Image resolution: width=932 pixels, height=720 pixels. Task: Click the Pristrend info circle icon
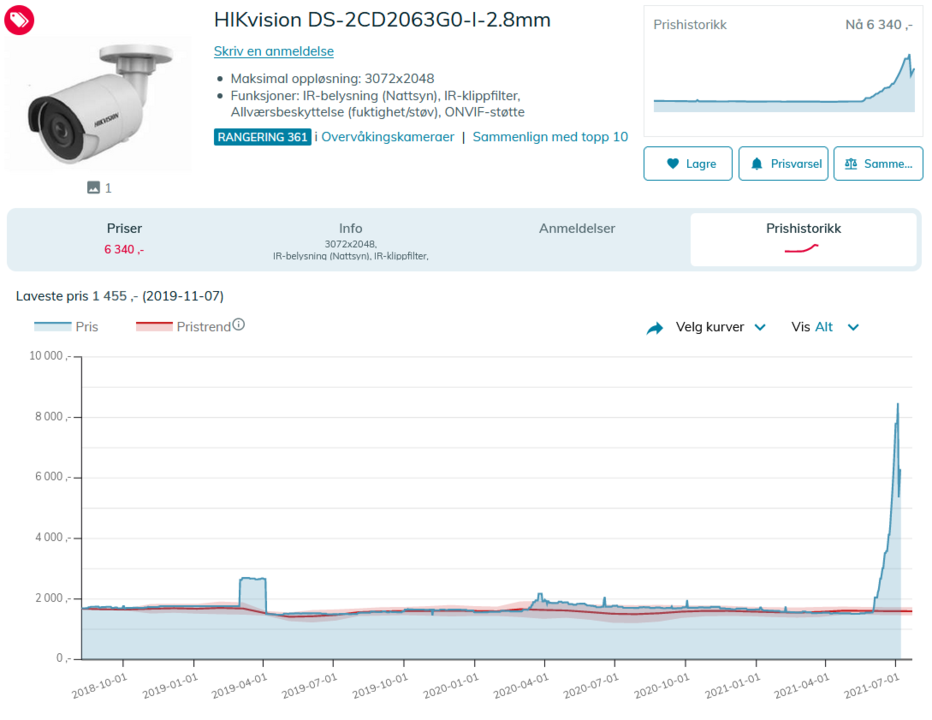tap(239, 325)
